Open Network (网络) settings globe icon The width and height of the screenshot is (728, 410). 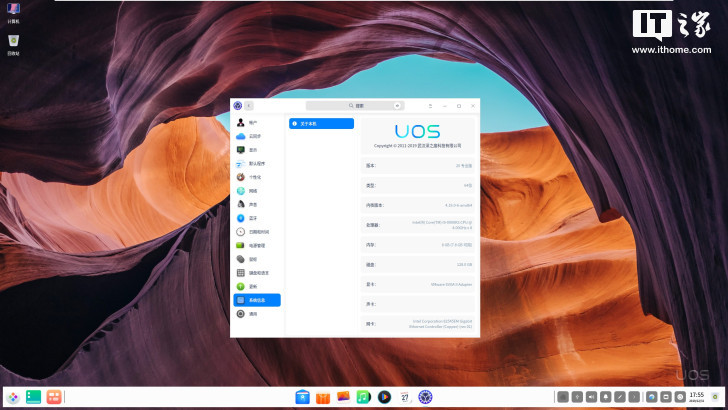[x=257, y=191]
